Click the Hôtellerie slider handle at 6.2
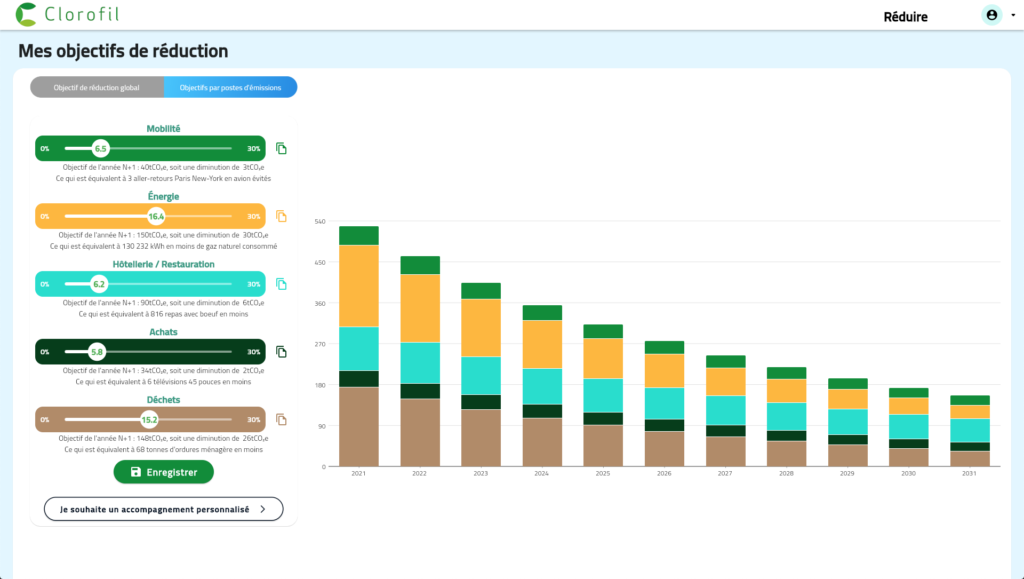This screenshot has width=1024, height=579. pos(99,284)
